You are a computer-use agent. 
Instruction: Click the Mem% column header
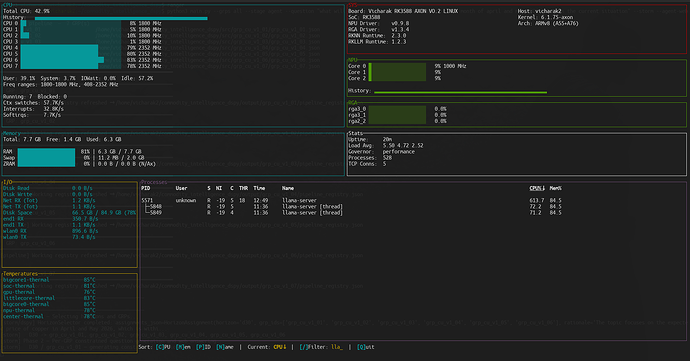click(555, 188)
